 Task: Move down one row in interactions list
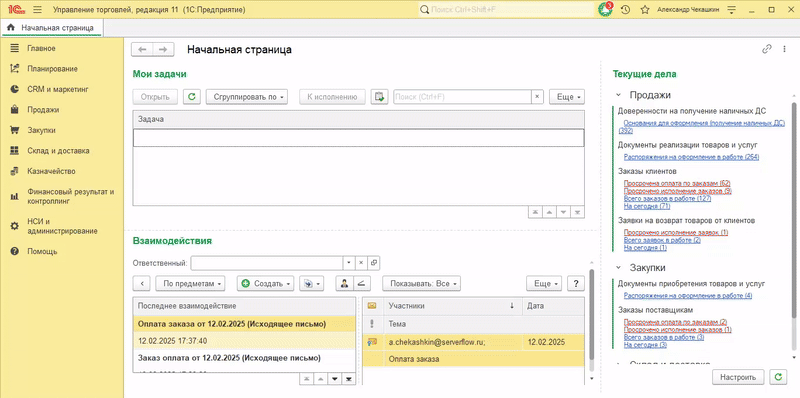point(335,379)
